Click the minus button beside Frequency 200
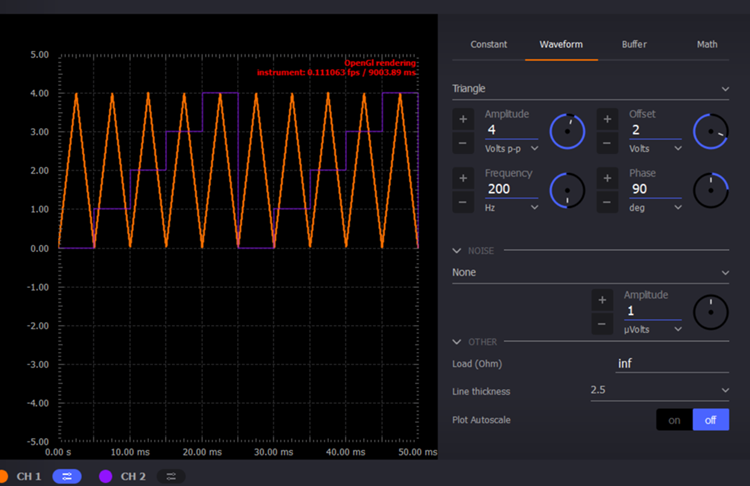This screenshot has width=750, height=486. (463, 203)
